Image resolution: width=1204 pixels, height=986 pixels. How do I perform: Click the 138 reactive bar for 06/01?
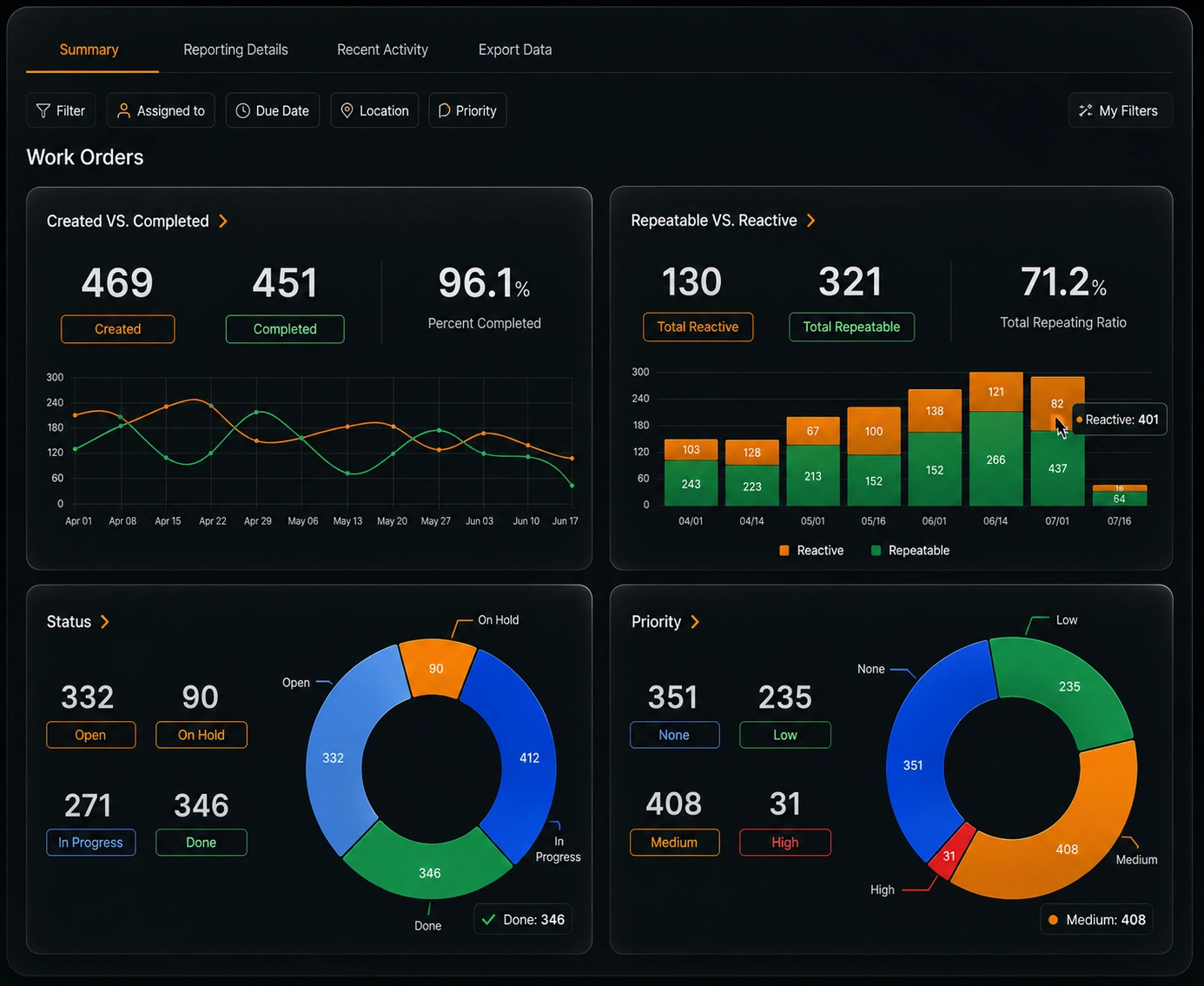tap(935, 411)
